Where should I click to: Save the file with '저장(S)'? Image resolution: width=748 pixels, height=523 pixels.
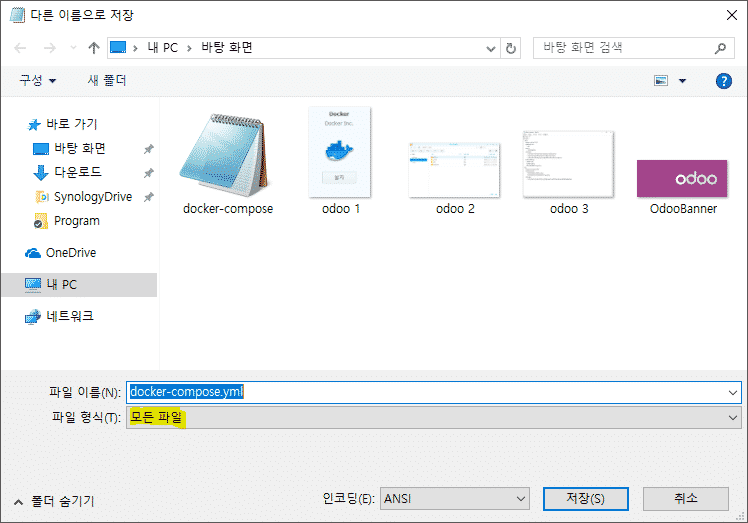[585, 499]
